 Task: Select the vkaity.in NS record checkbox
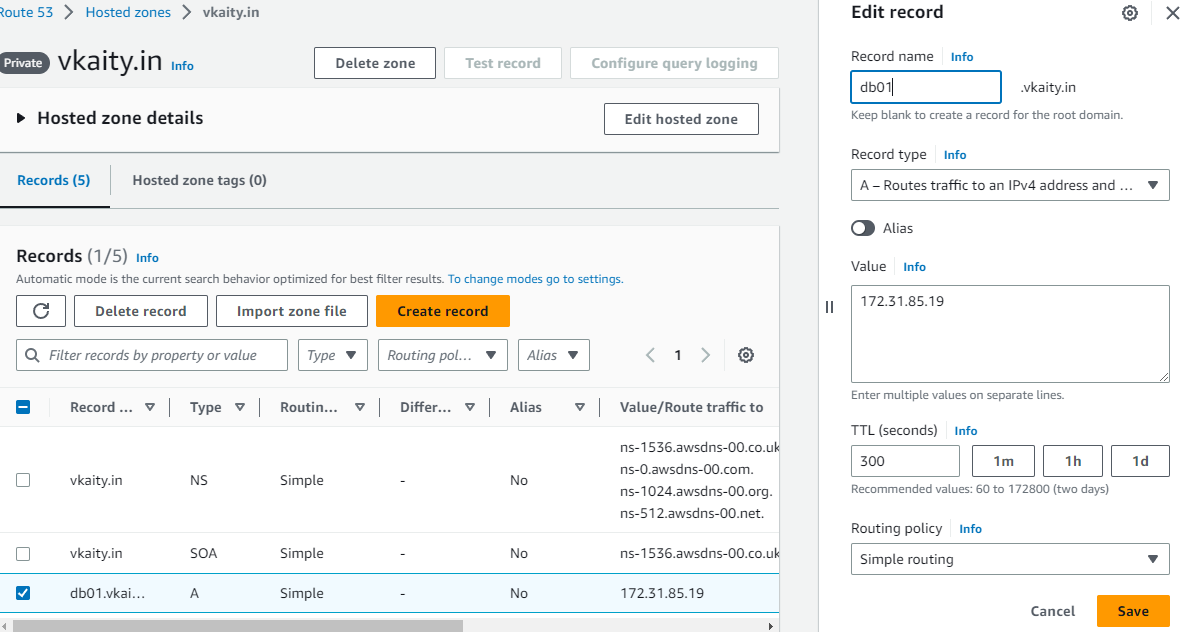(23, 480)
